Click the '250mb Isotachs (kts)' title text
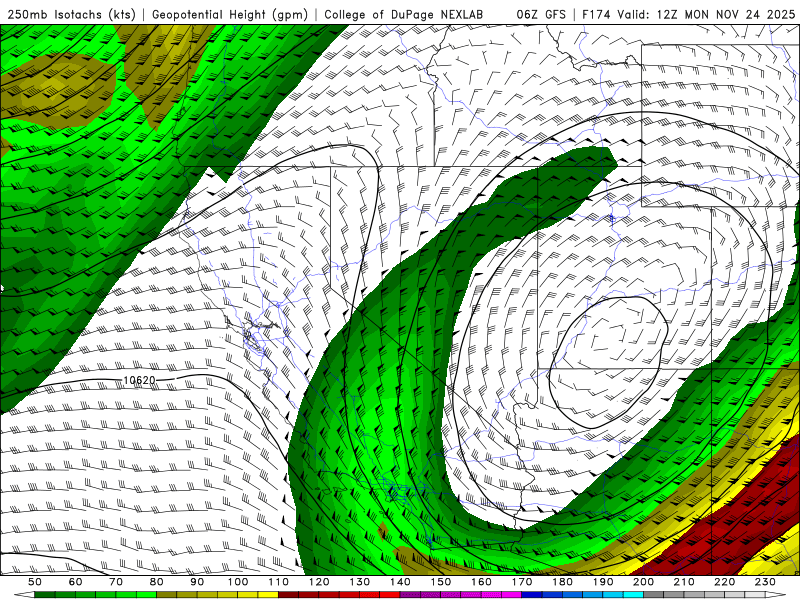 71,15
